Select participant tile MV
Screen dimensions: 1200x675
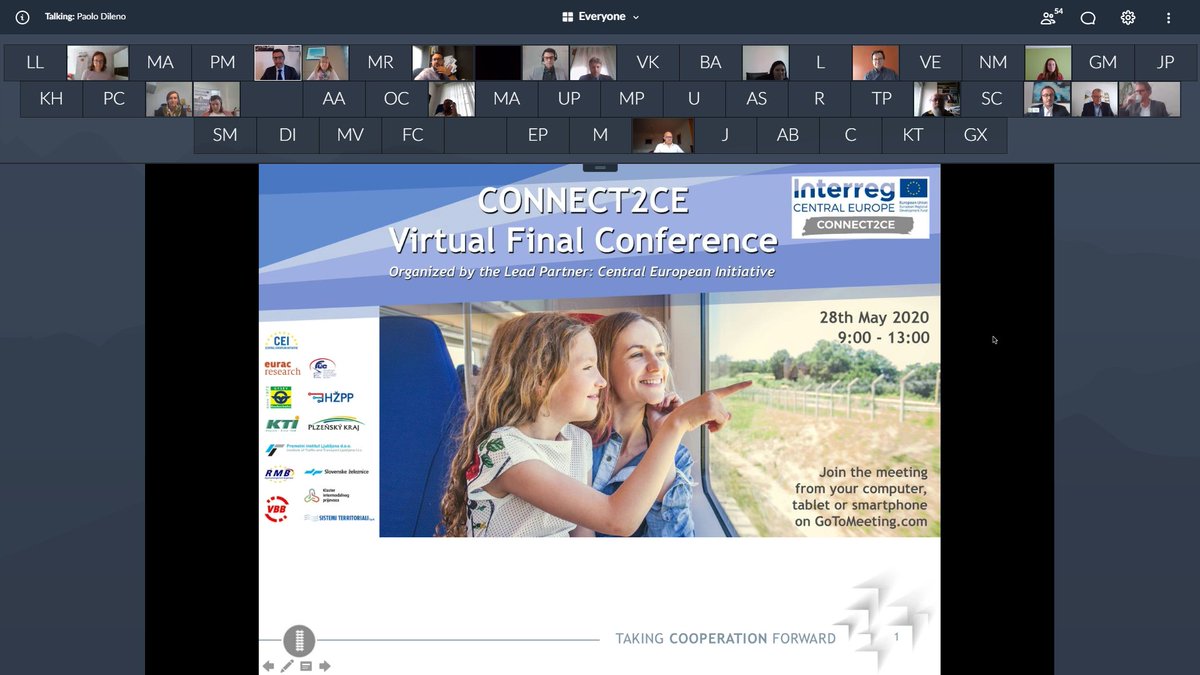pyautogui.click(x=350, y=135)
